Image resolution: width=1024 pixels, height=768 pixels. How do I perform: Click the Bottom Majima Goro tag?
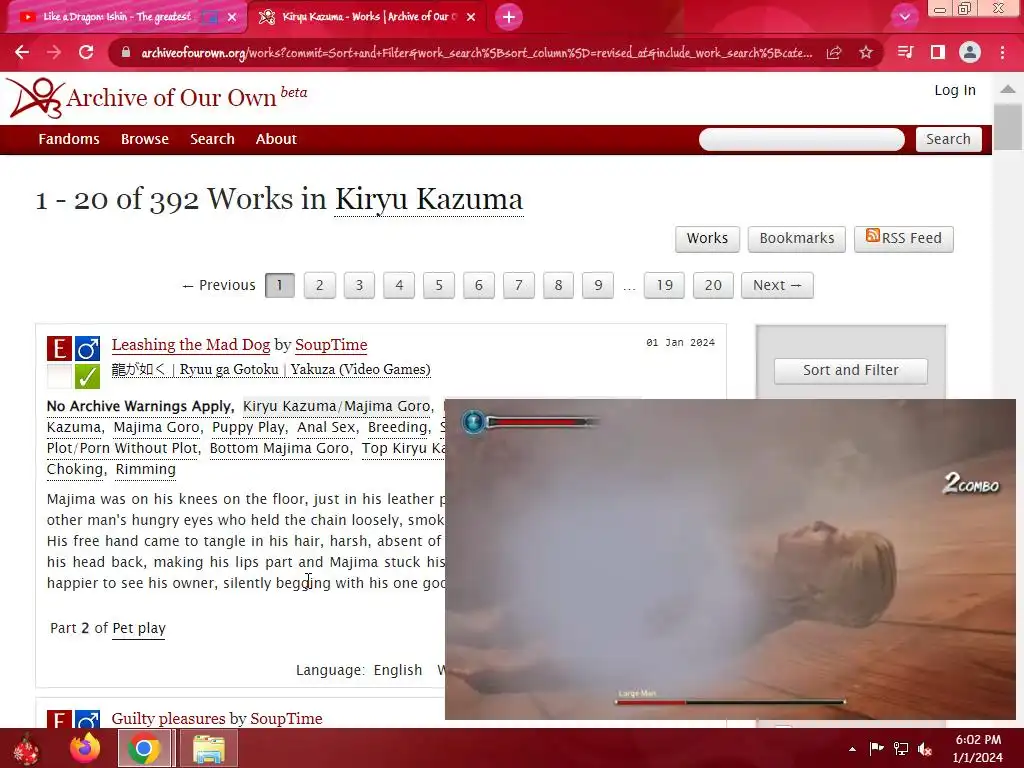(280, 448)
